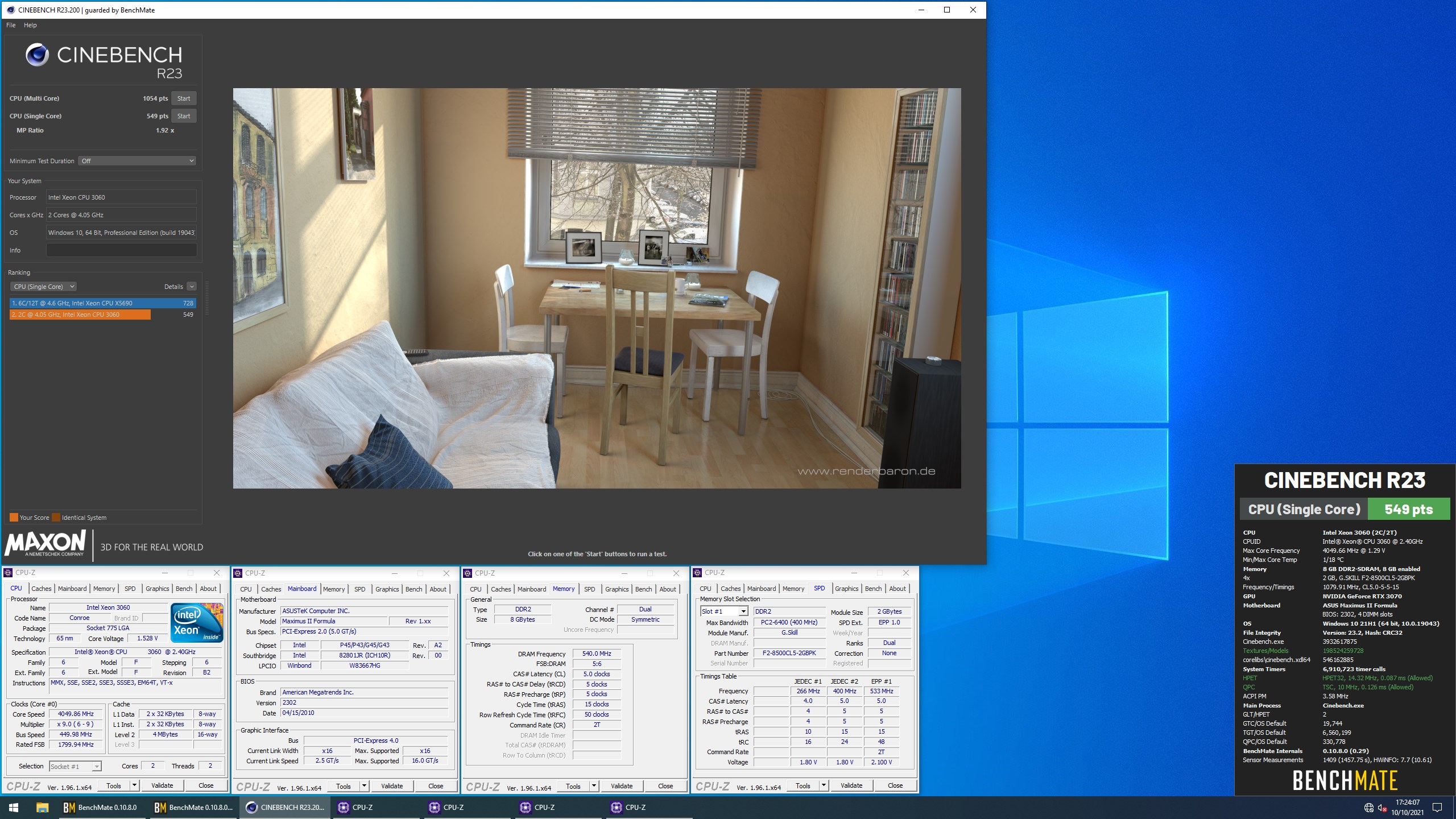Open the Help menu in Cinebench
Screen dimensions: 1456x819
pyautogui.click(x=30, y=25)
